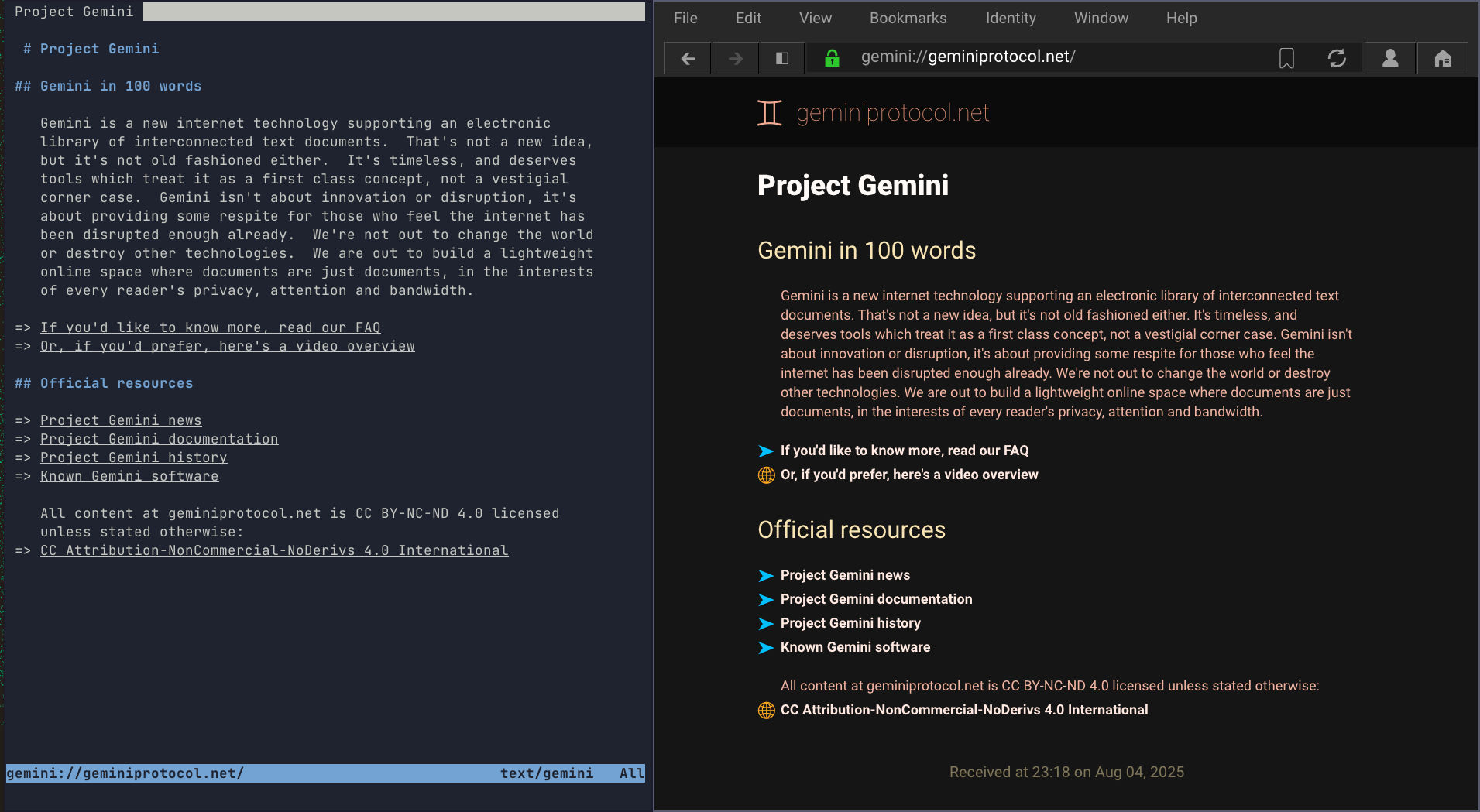Toggle the sidebar panel icon
Viewport: 1480px width, 812px height.
pyautogui.click(x=781, y=57)
